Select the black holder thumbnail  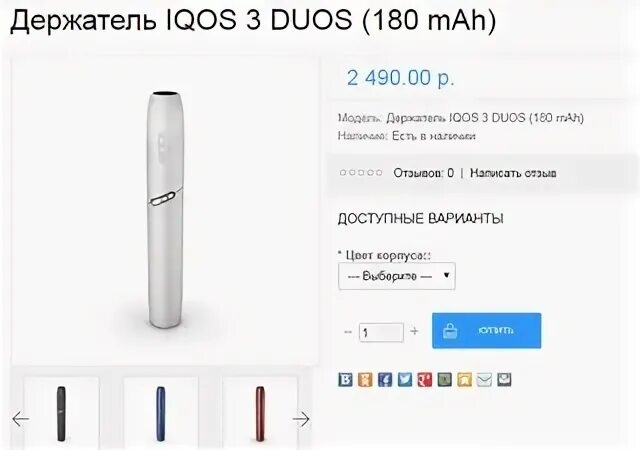[x=61, y=413]
